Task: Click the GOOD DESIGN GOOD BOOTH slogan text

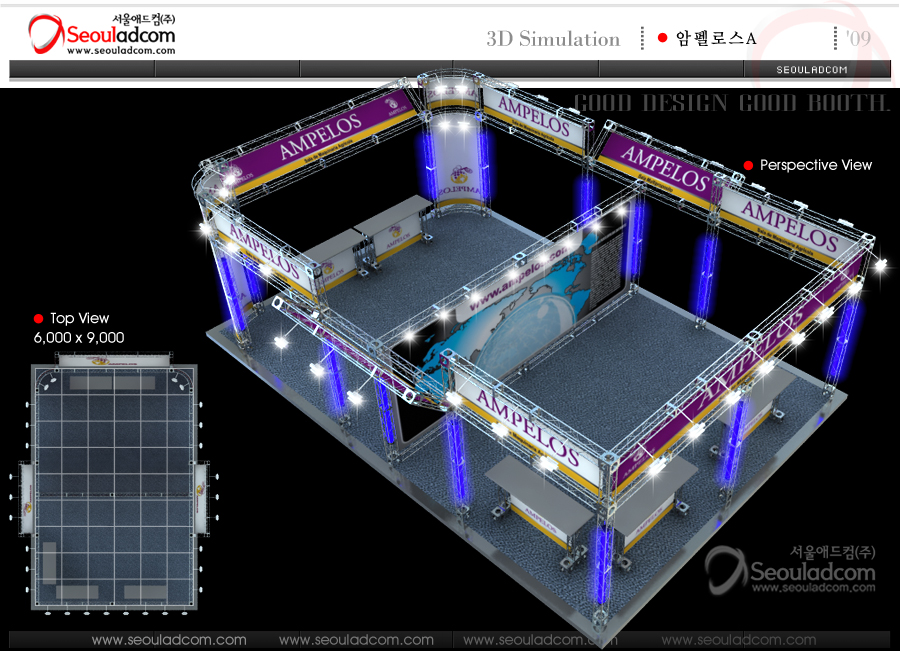Action: tap(731, 103)
